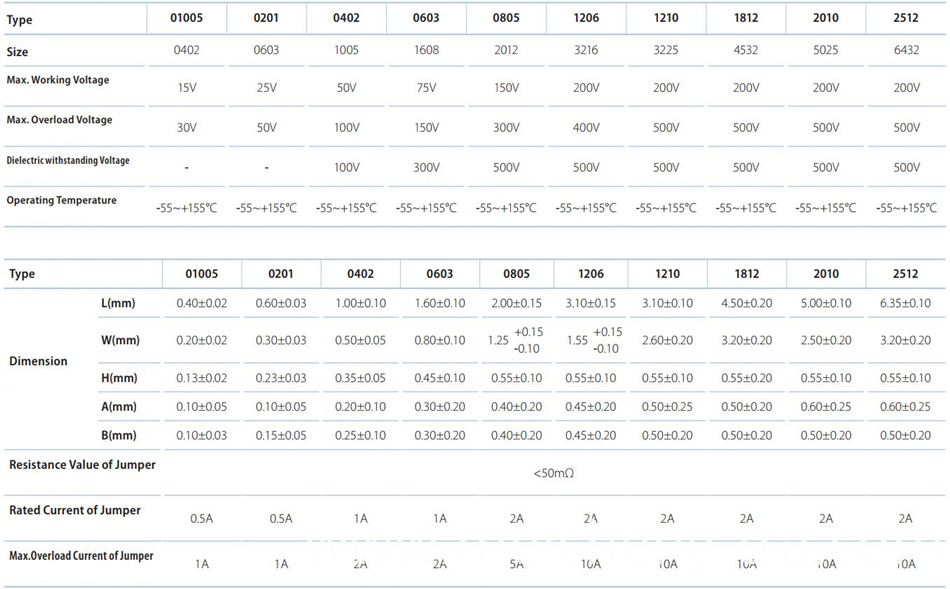950x589 pixels.
Task: Click the length value 4.50±0.20
Action: click(x=746, y=303)
